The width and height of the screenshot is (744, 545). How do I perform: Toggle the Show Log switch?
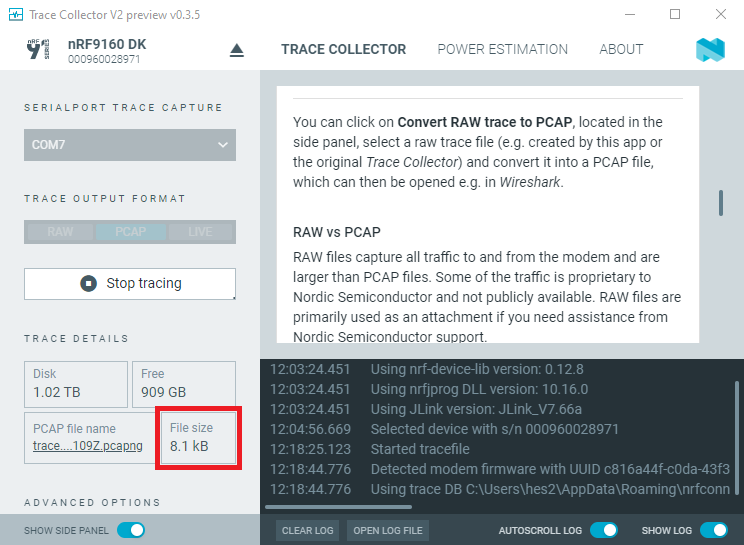click(714, 530)
